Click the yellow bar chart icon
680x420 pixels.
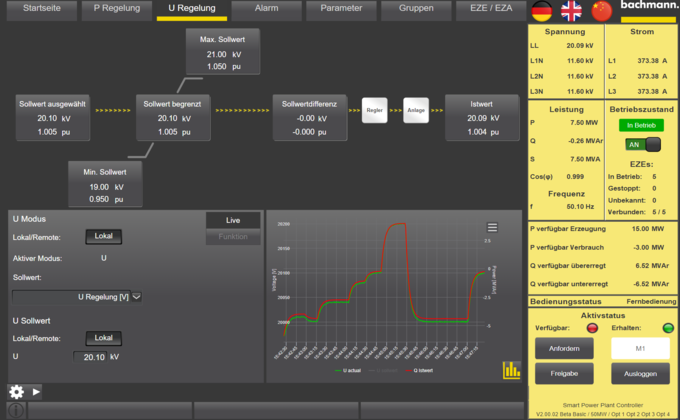click(512, 369)
